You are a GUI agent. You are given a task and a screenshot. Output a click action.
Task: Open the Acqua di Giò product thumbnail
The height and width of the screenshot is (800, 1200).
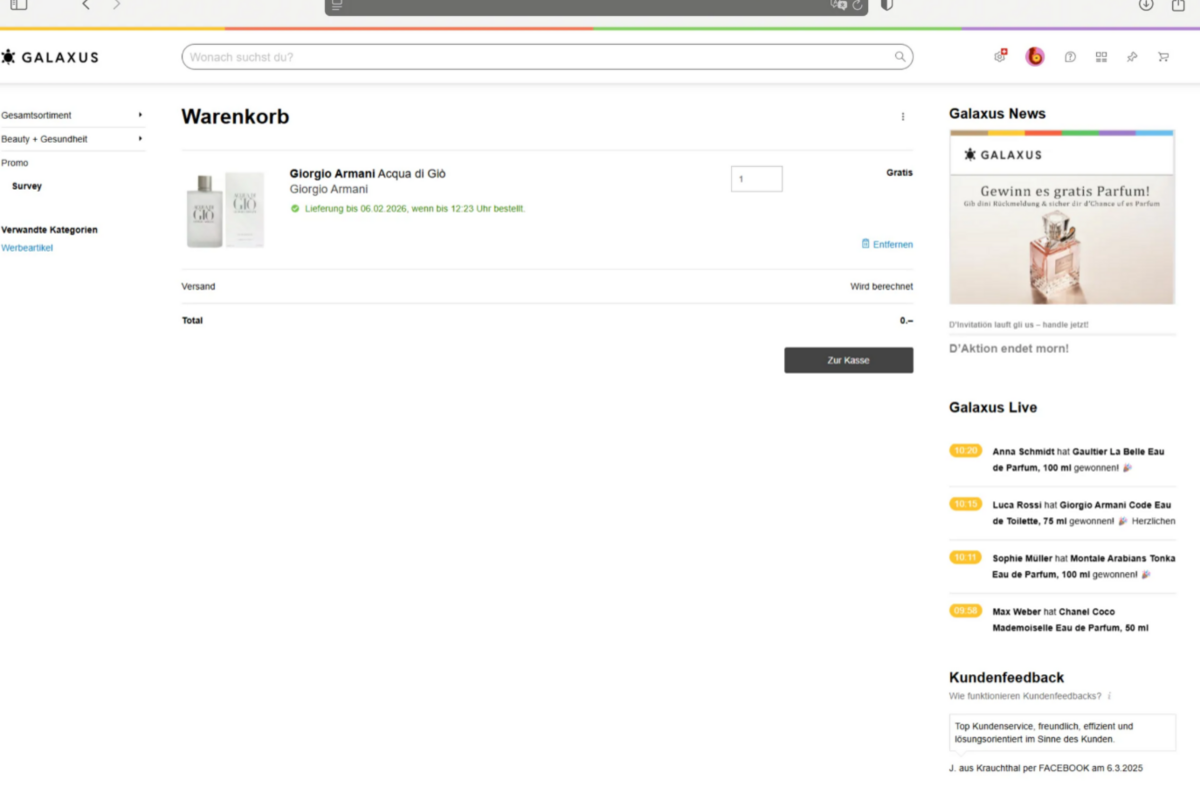coord(225,209)
